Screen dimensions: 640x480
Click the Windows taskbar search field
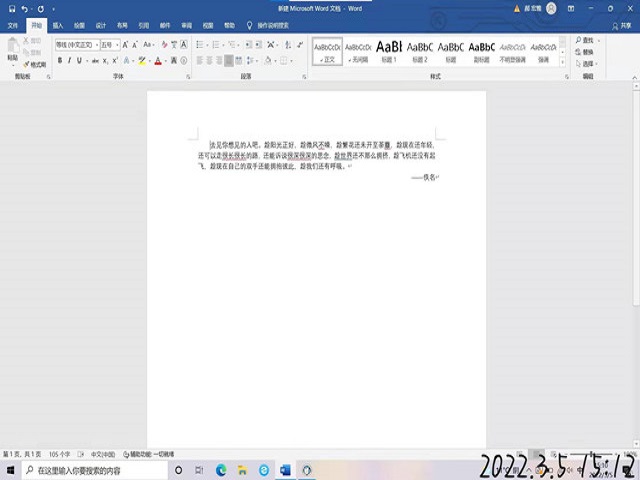(95, 470)
